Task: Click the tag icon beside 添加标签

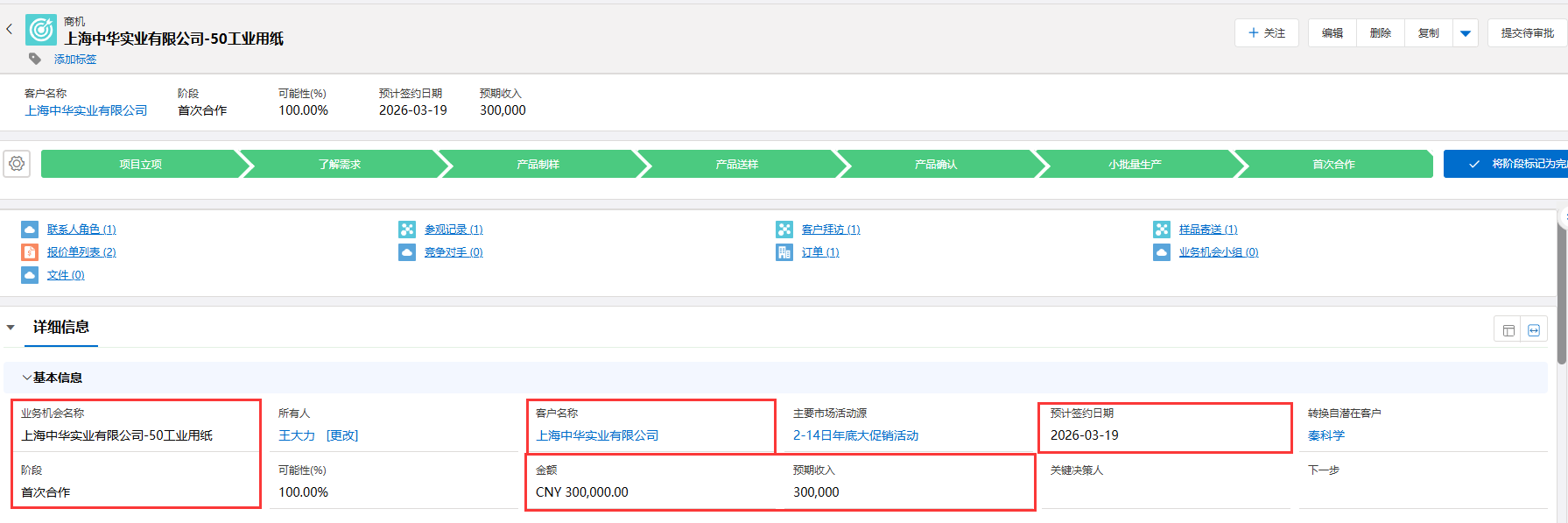Action: (35, 59)
